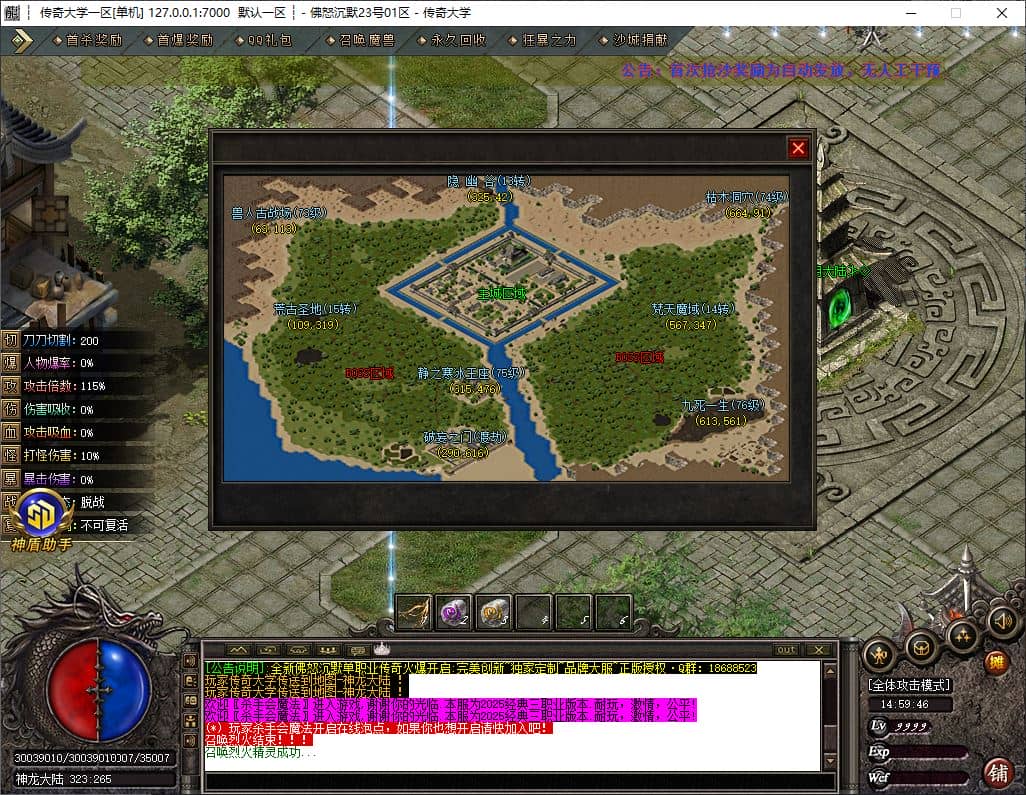
Task: Open 首爆奖励 menu
Action: 179,41
